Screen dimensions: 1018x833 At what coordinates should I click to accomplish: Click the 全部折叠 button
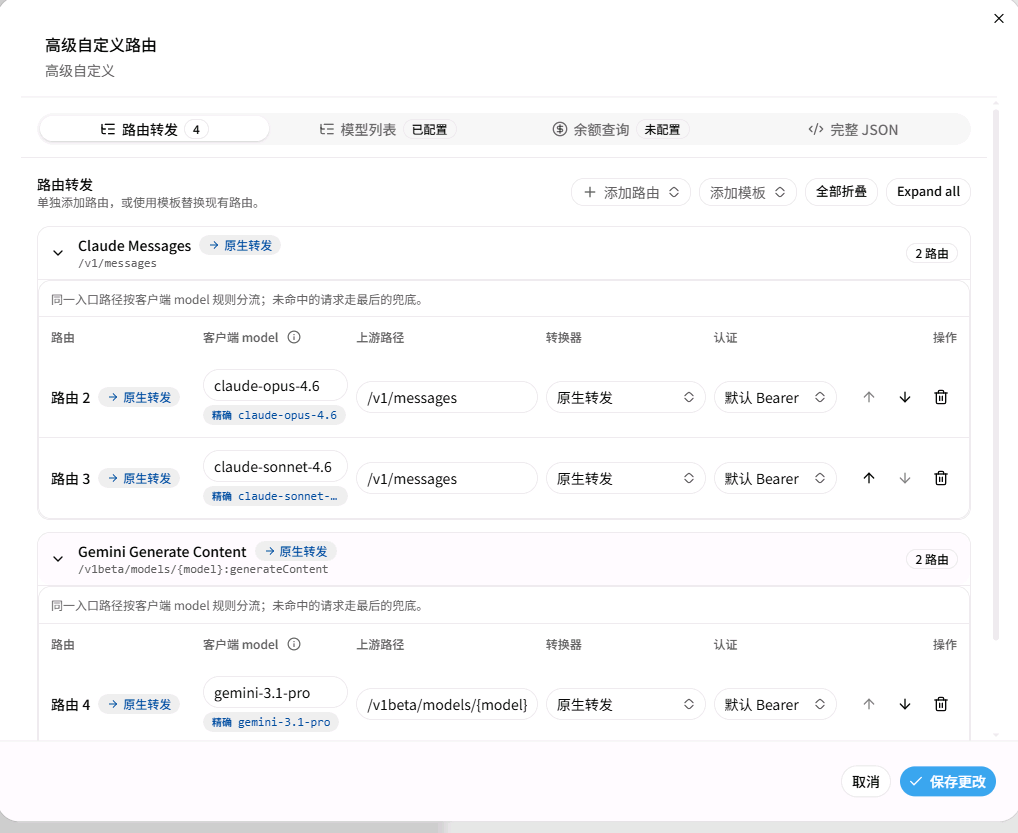point(841,192)
